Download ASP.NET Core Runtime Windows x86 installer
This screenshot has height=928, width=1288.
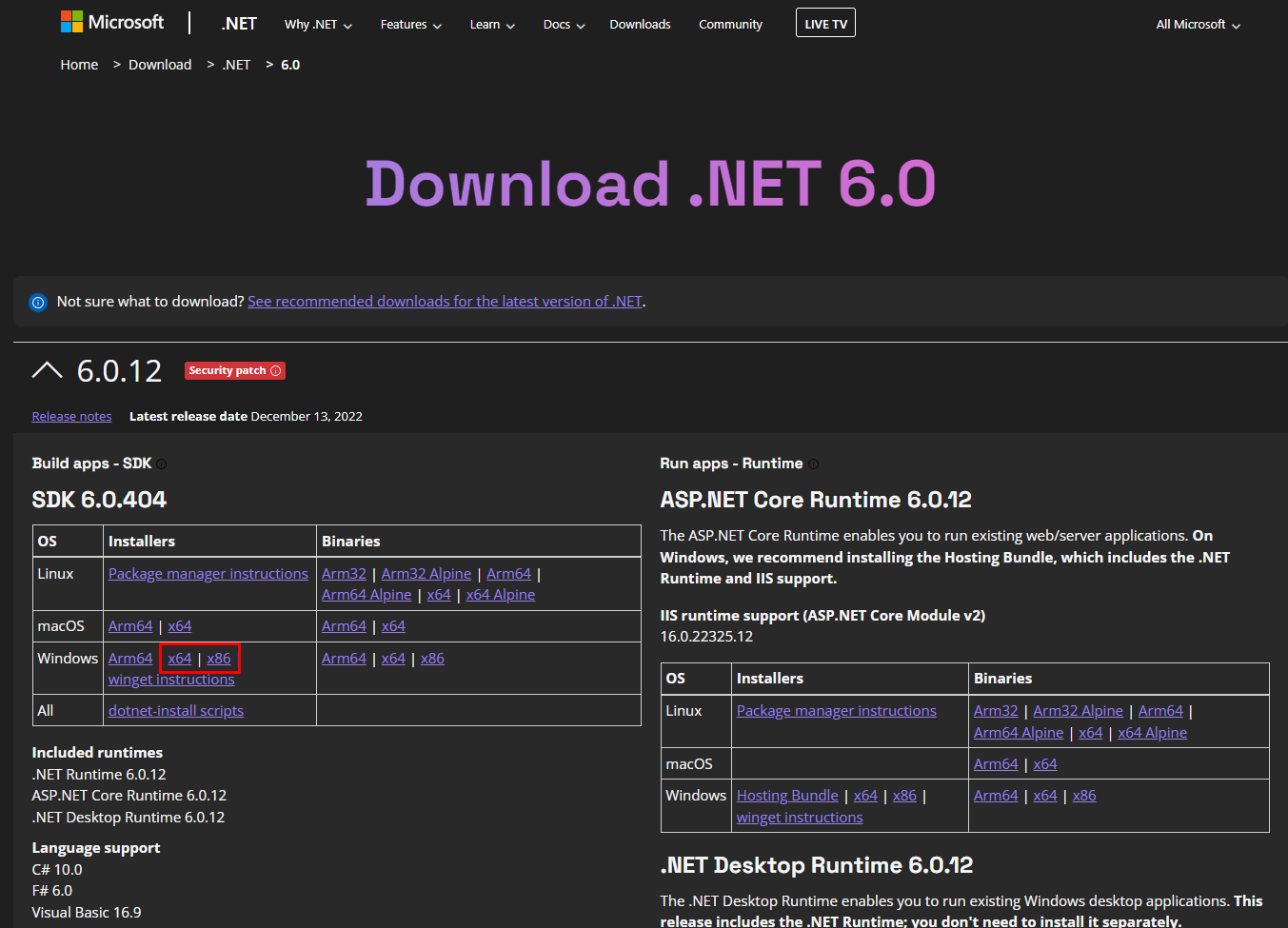(x=904, y=796)
